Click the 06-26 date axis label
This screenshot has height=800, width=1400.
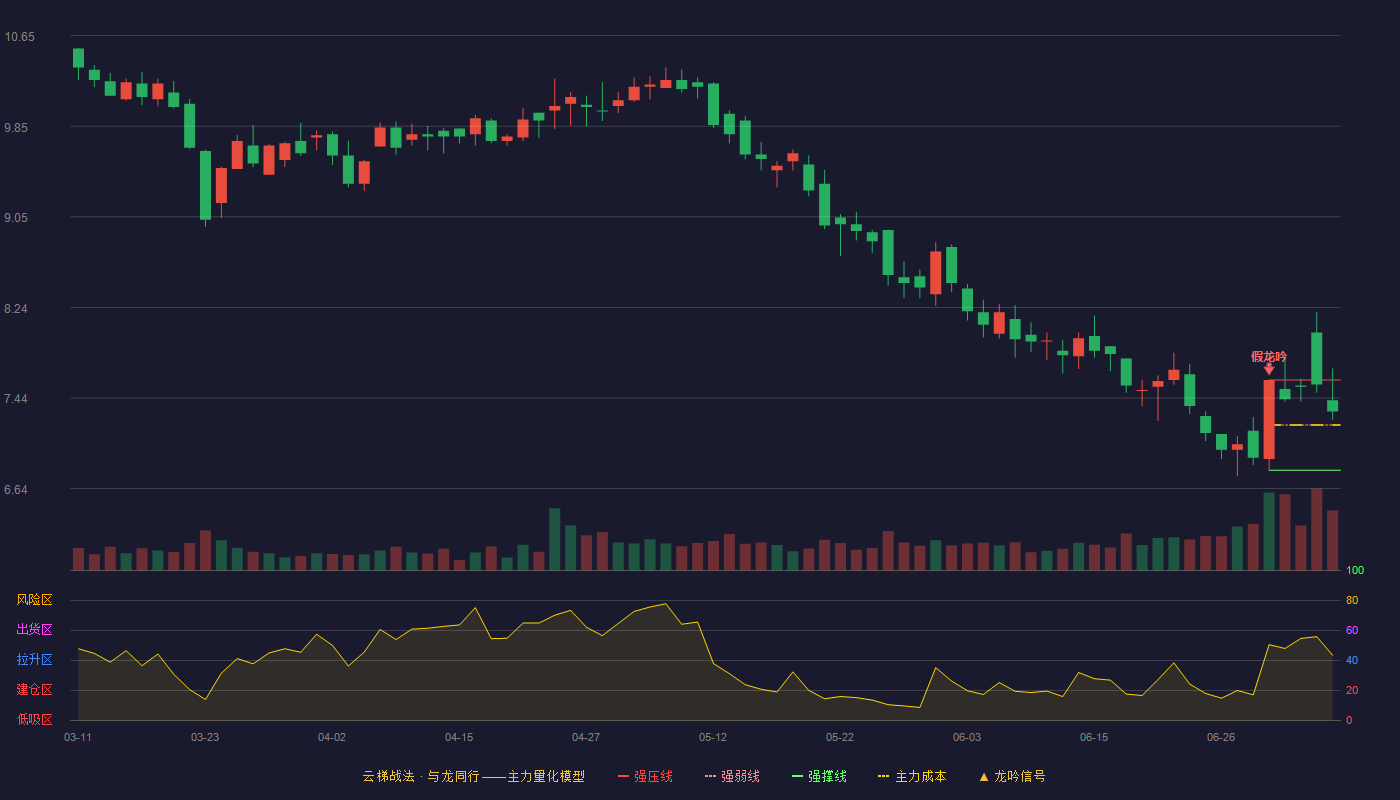pyautogui.click(x=1221, y=737)
